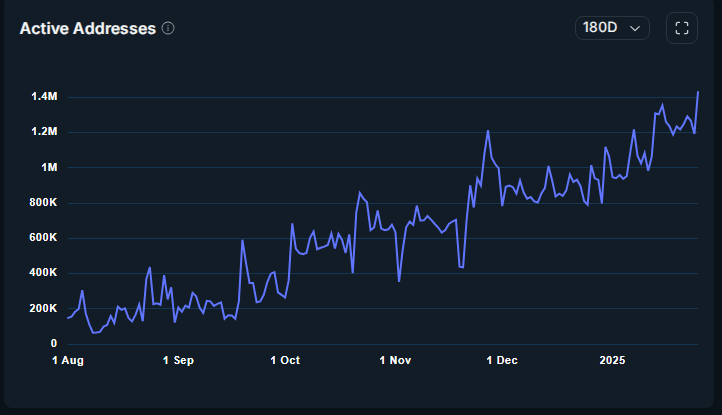
Task: Expand chart to fullscreen view
Action: (682, 28)
